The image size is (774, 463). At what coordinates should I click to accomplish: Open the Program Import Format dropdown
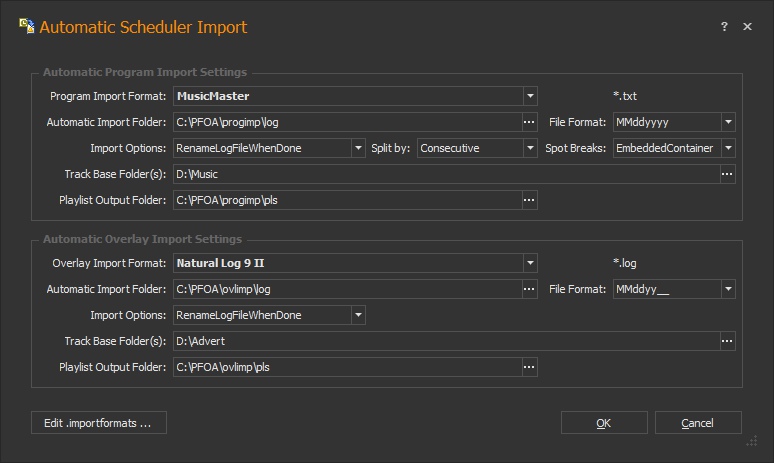[530, 96]
